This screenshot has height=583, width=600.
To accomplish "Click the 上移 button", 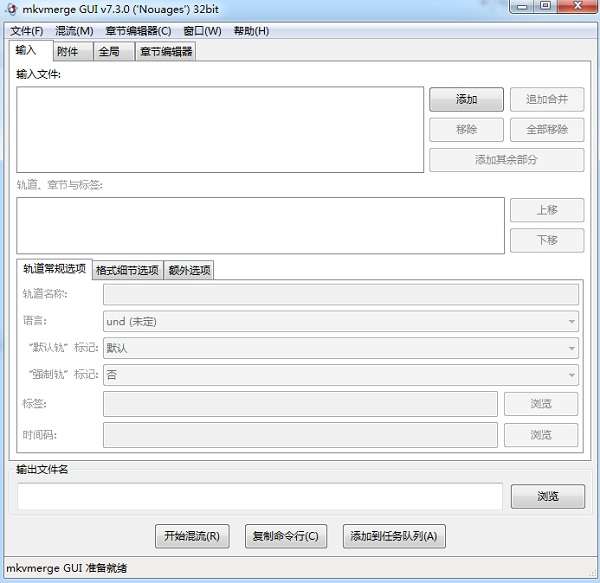I will coord(547,210).
